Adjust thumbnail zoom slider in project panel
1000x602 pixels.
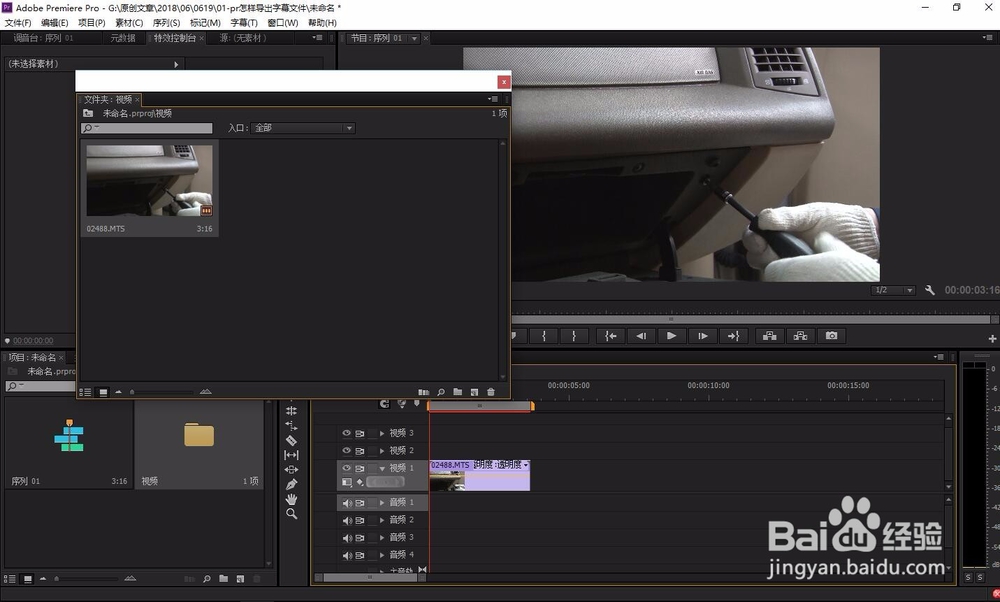[x=87, y=579]
